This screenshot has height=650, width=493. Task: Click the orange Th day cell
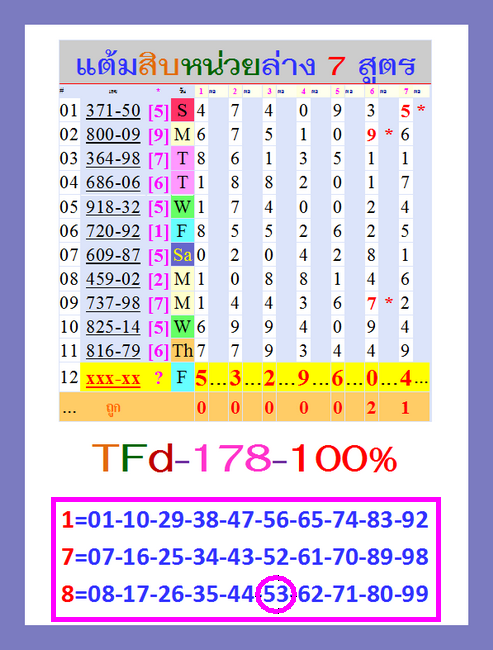[x=182, y=351]
